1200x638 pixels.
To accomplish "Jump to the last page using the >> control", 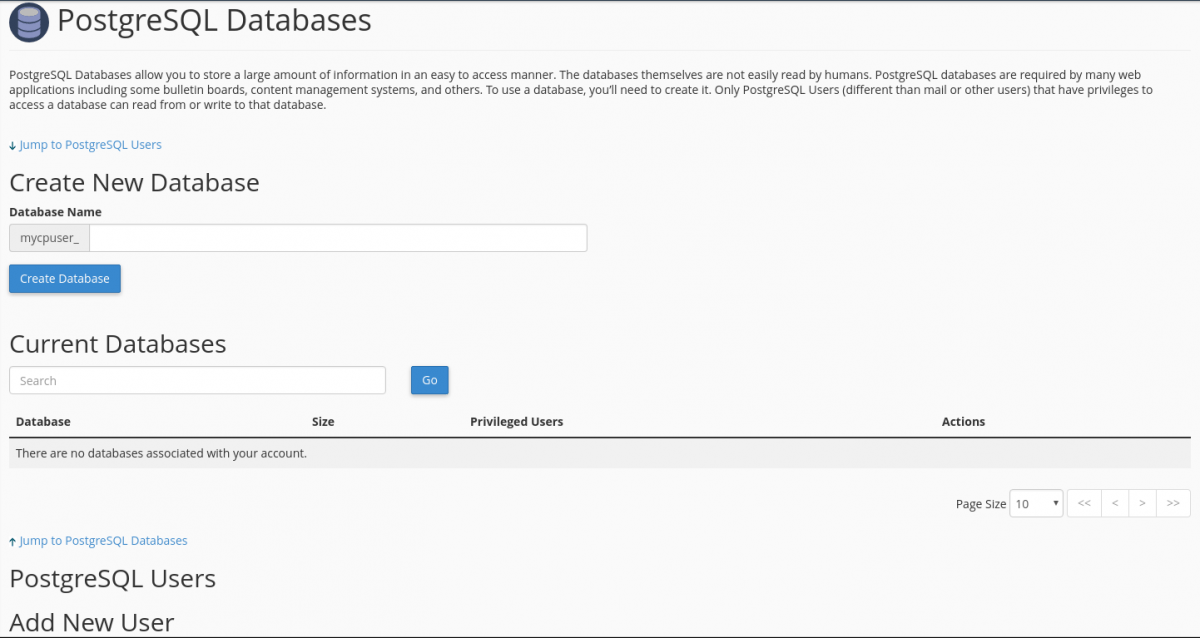I will coord(1173,503).
